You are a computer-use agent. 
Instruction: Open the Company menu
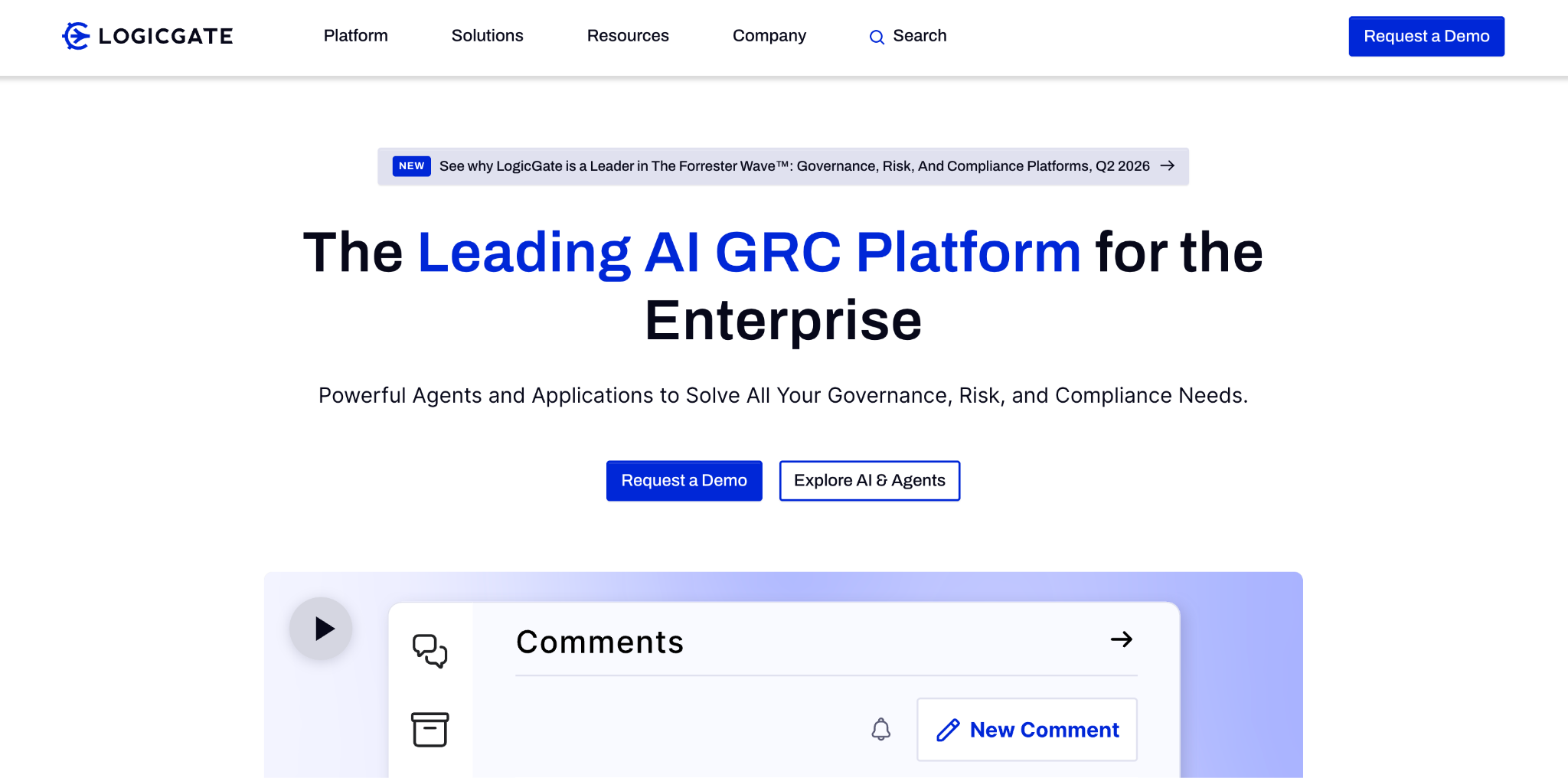[769, 36]
